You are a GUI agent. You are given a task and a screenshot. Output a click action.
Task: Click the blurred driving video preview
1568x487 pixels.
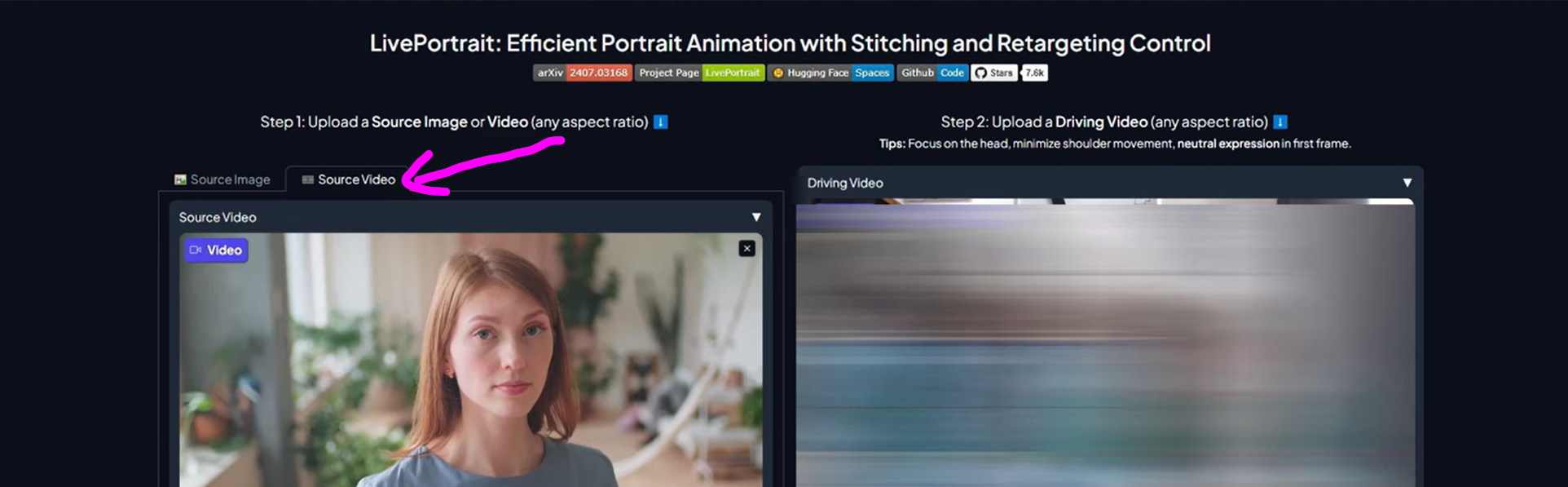coord(1105,347)
